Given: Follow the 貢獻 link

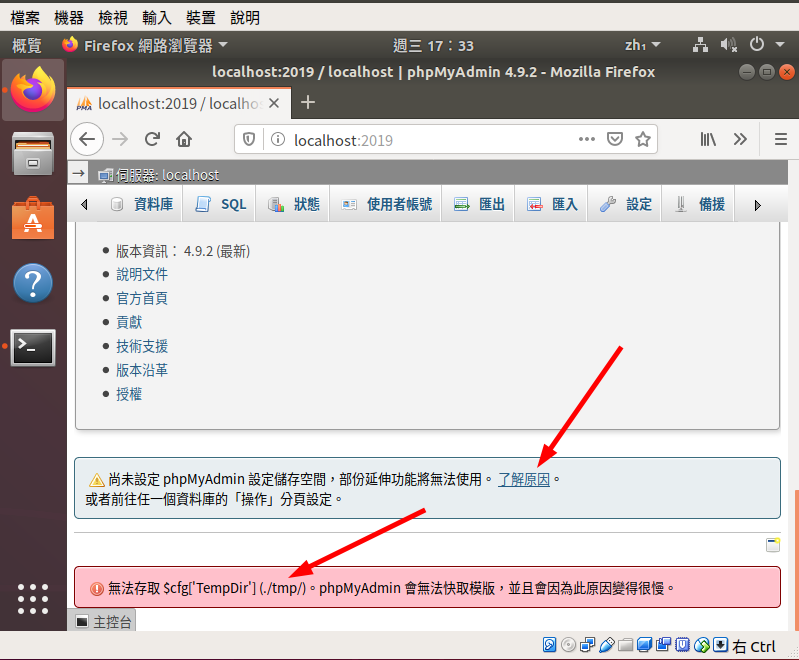Looking at the screenshot, I should point(129,323).
